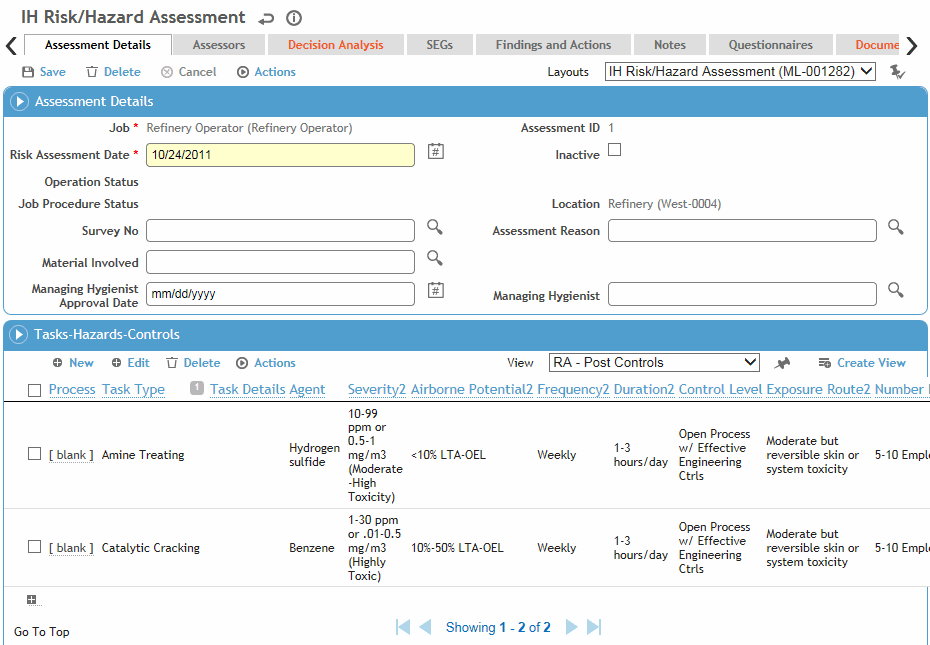
Task: Open the info icon next to title
Action: [x=294, y=18]
